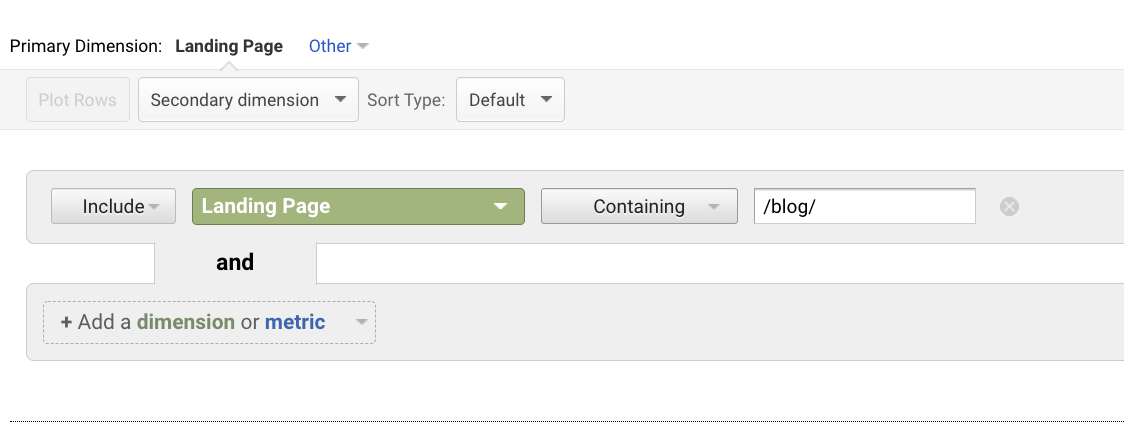
Task: Click white arrow on green Landing Page selector
Action: coord(501,207)
